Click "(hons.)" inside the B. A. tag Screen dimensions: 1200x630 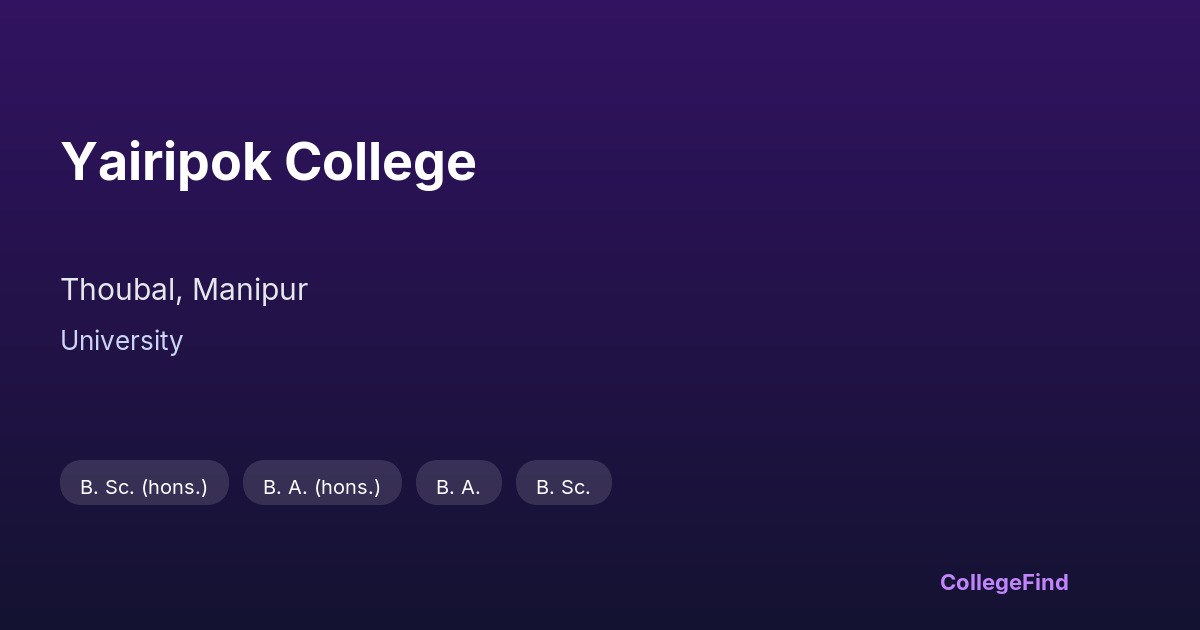(x=348, y=487)
